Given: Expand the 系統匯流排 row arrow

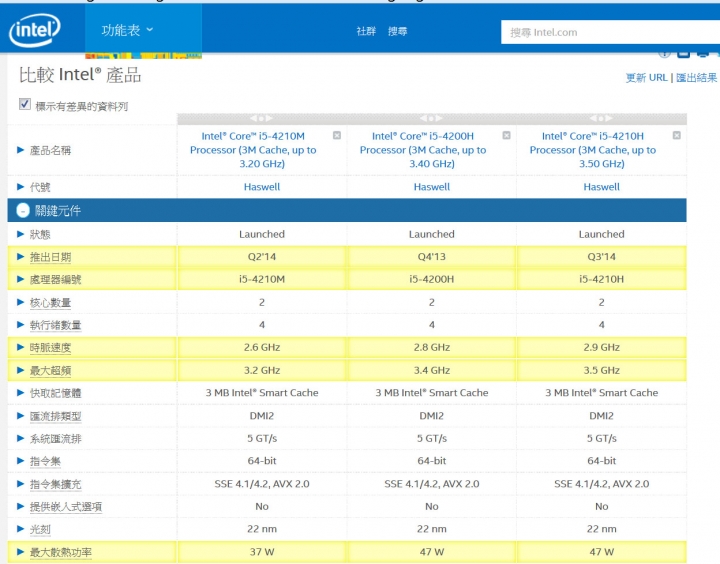Looking at the screenshot, I should pos(20,438).
